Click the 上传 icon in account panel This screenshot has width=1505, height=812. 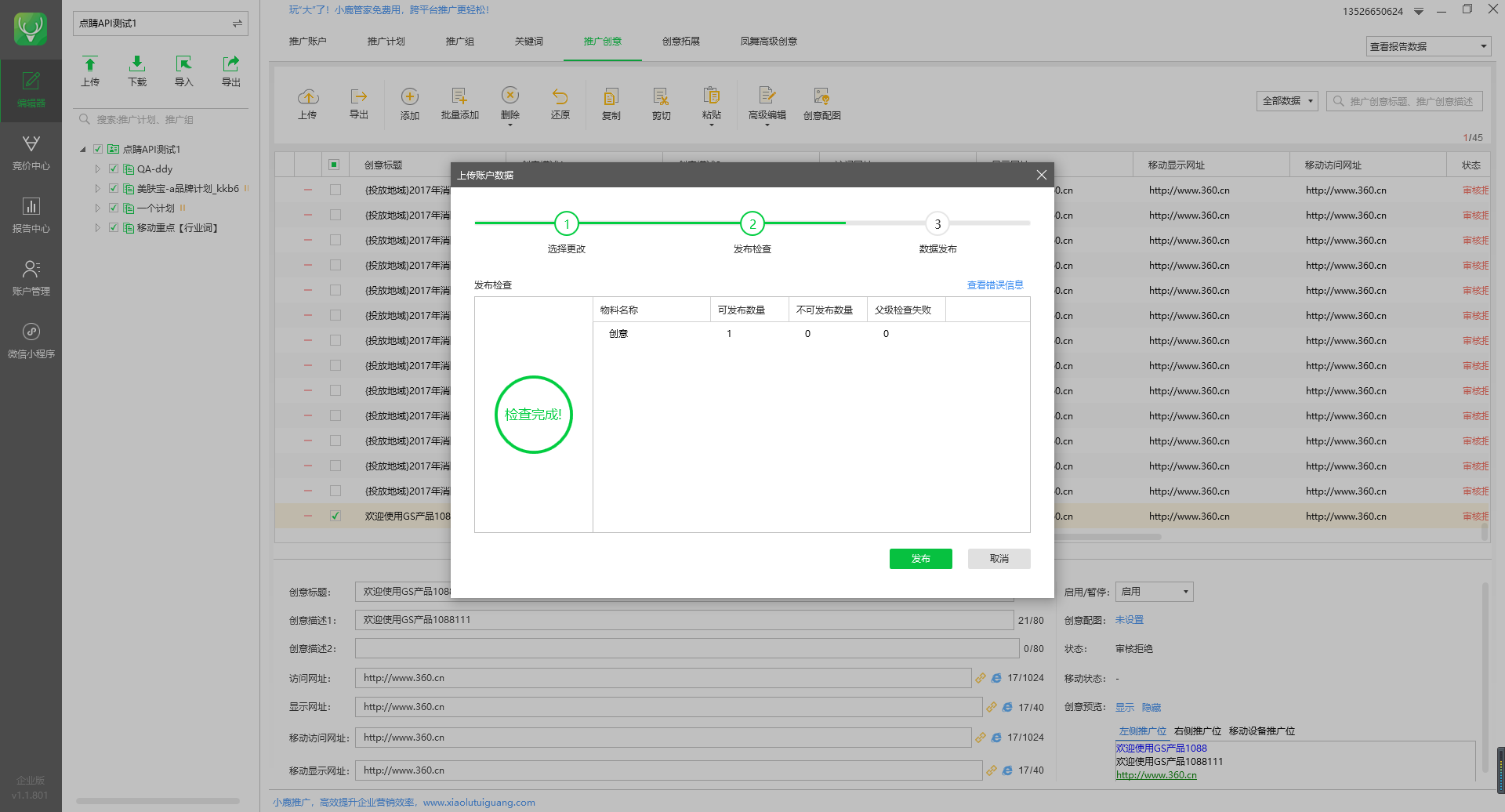coord(90,71)
